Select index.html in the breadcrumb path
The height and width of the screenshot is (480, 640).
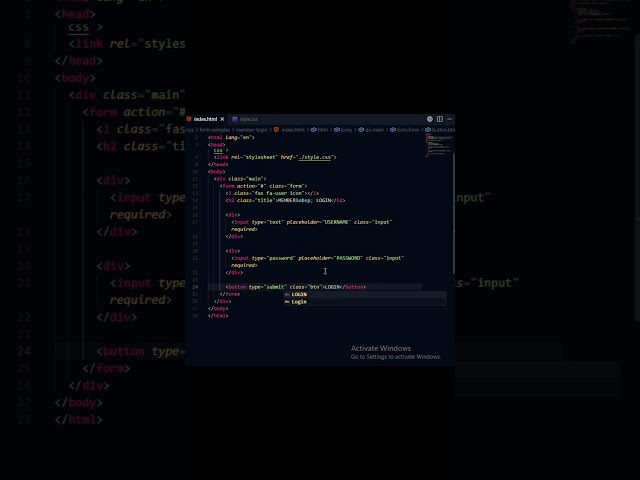[293, 130]
